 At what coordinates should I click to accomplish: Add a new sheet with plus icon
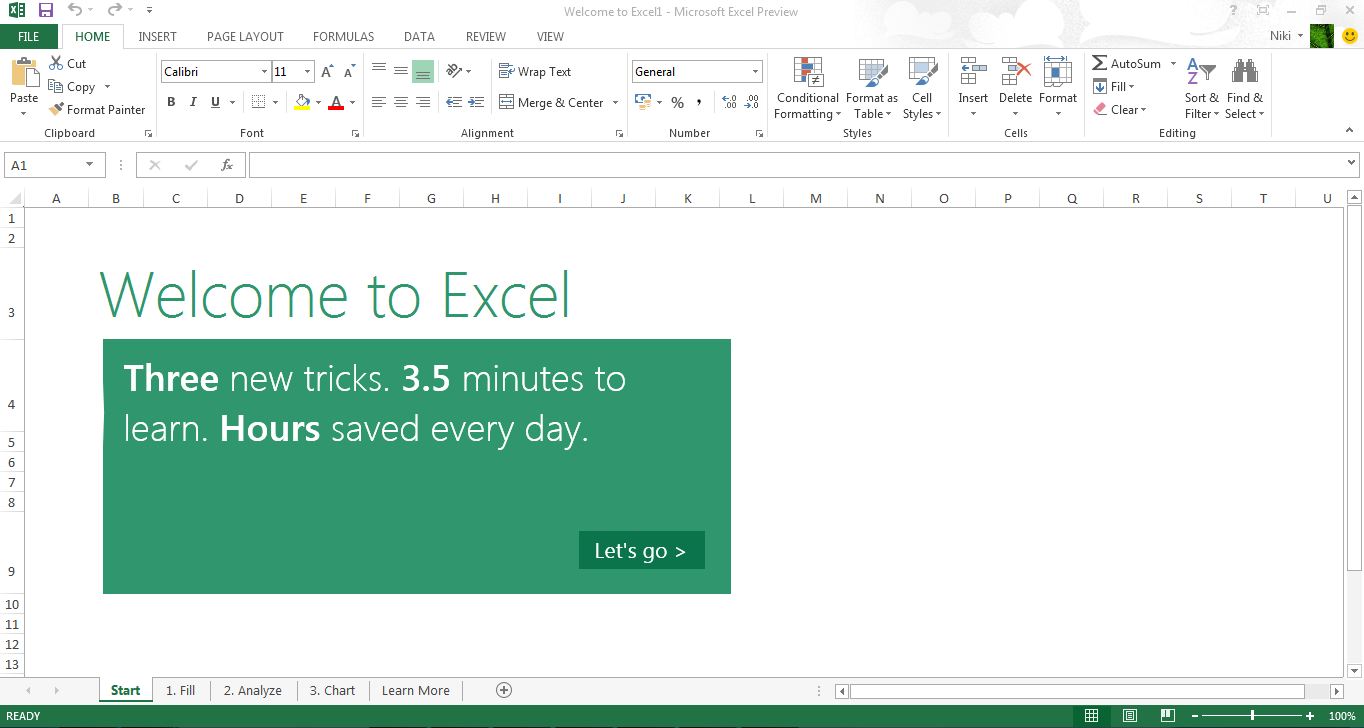tap(504, 690)
